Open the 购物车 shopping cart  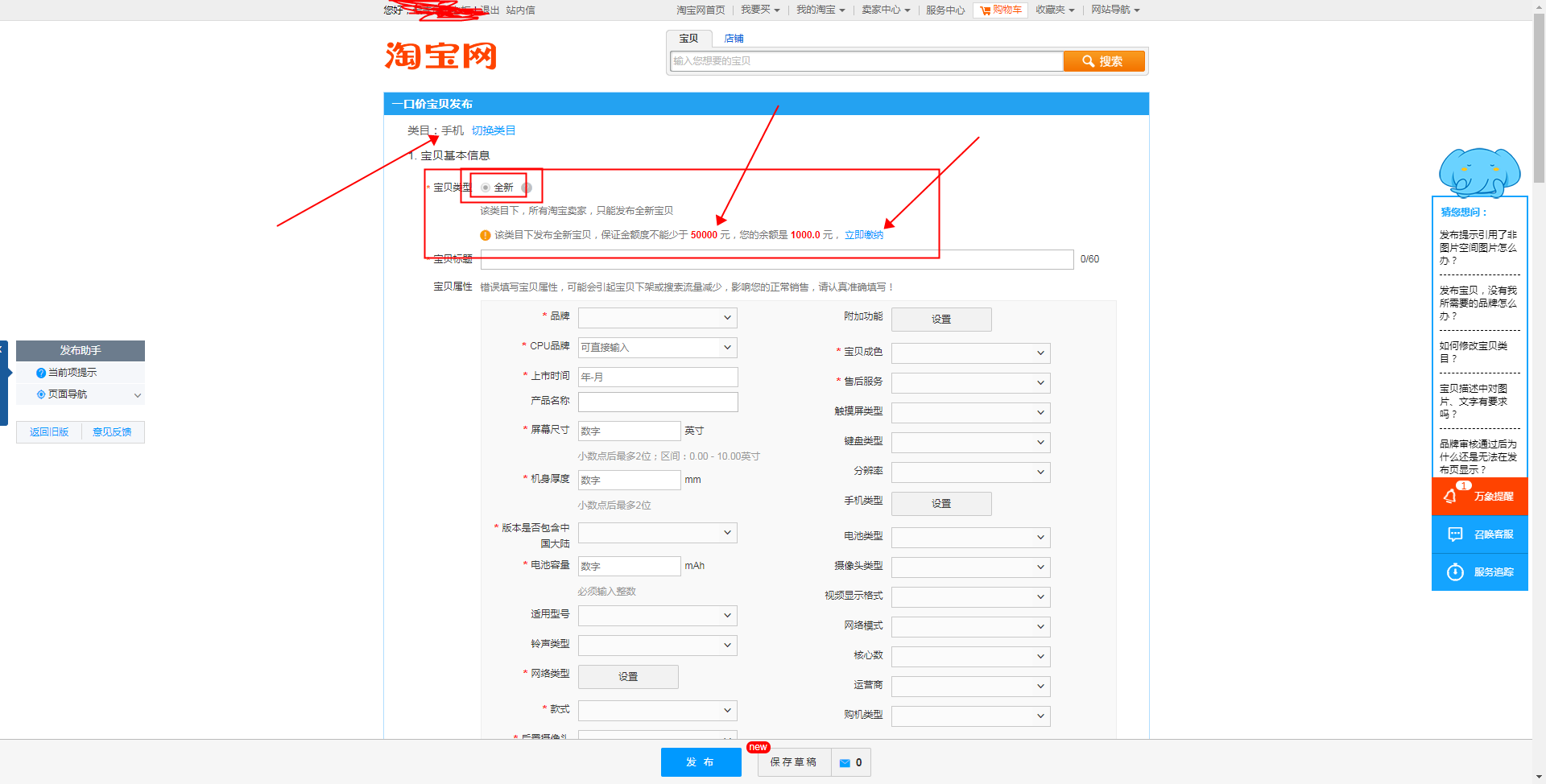[1000, 10]
